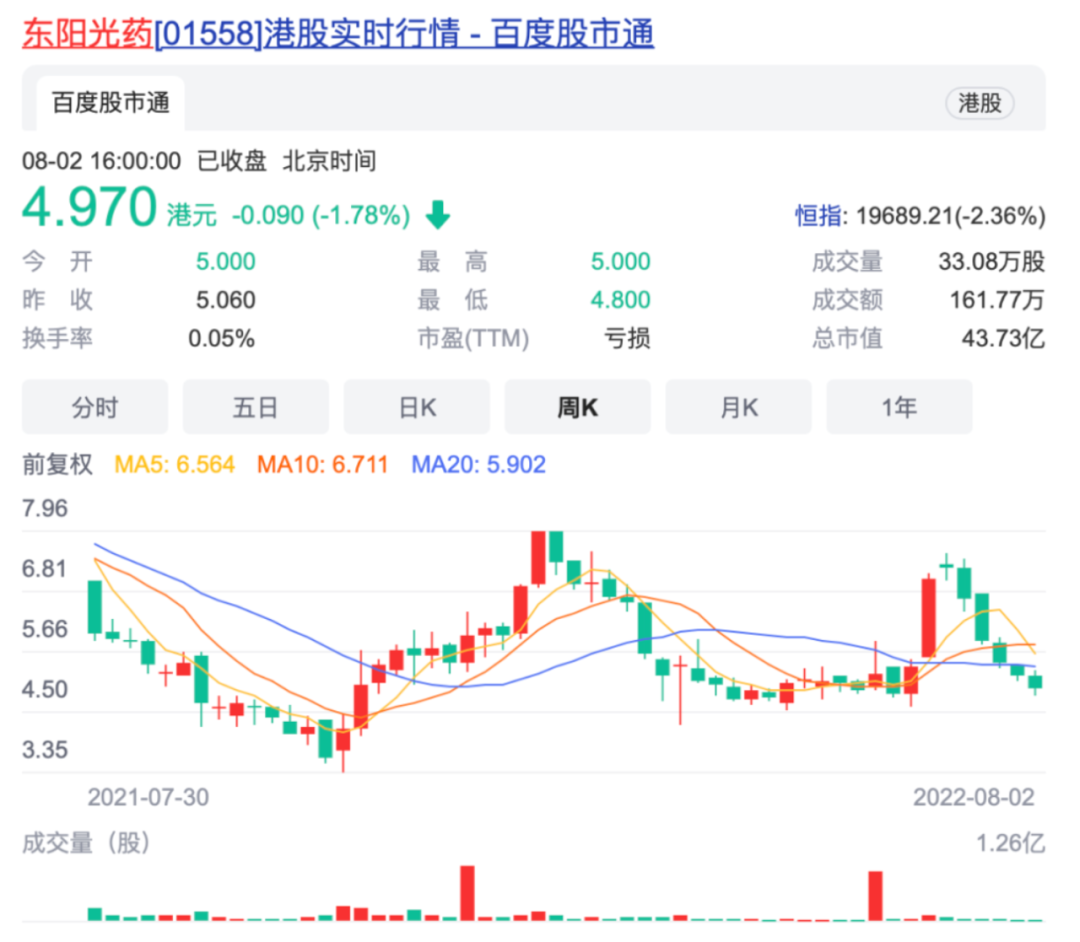
Task: Switch to the 五日 chart view
Action: pos(255,407)
